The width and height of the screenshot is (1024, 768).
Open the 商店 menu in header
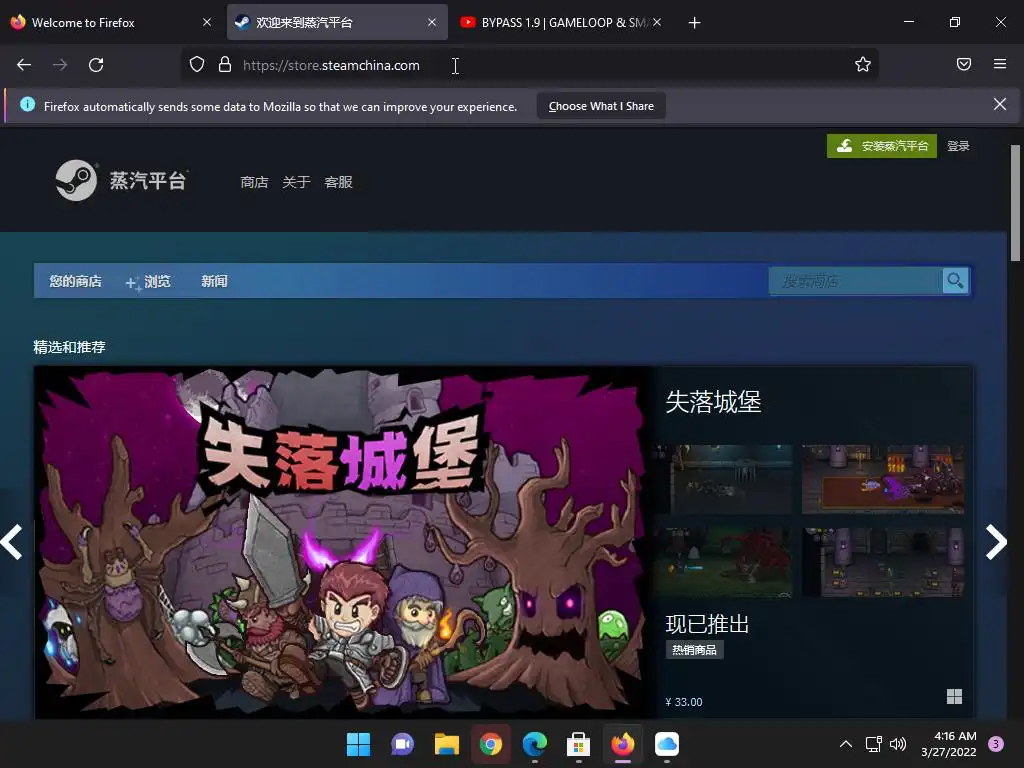[x=254, y=182]
